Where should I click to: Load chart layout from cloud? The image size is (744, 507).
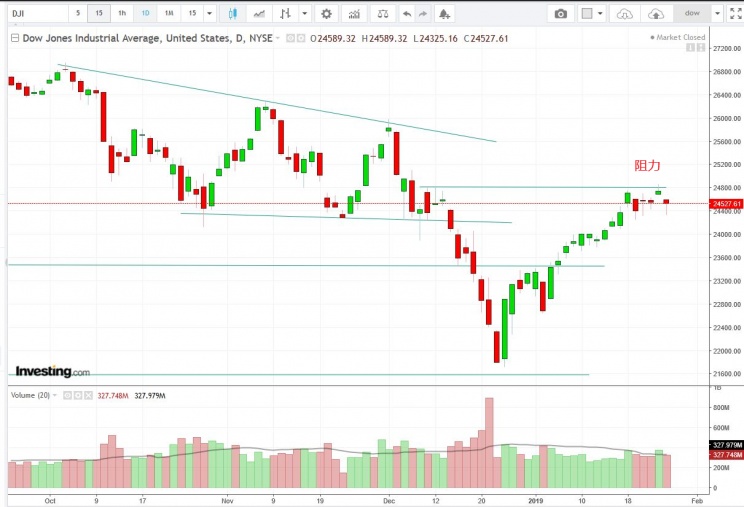[655, 14]
